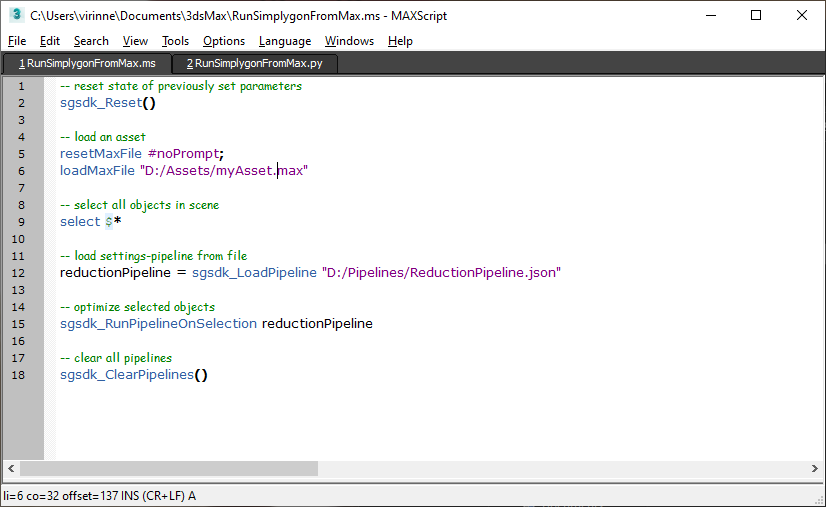Click 'reductionPipeline' variable on line 12
Viewport: 826px width, 507px height.
(115, 272)
